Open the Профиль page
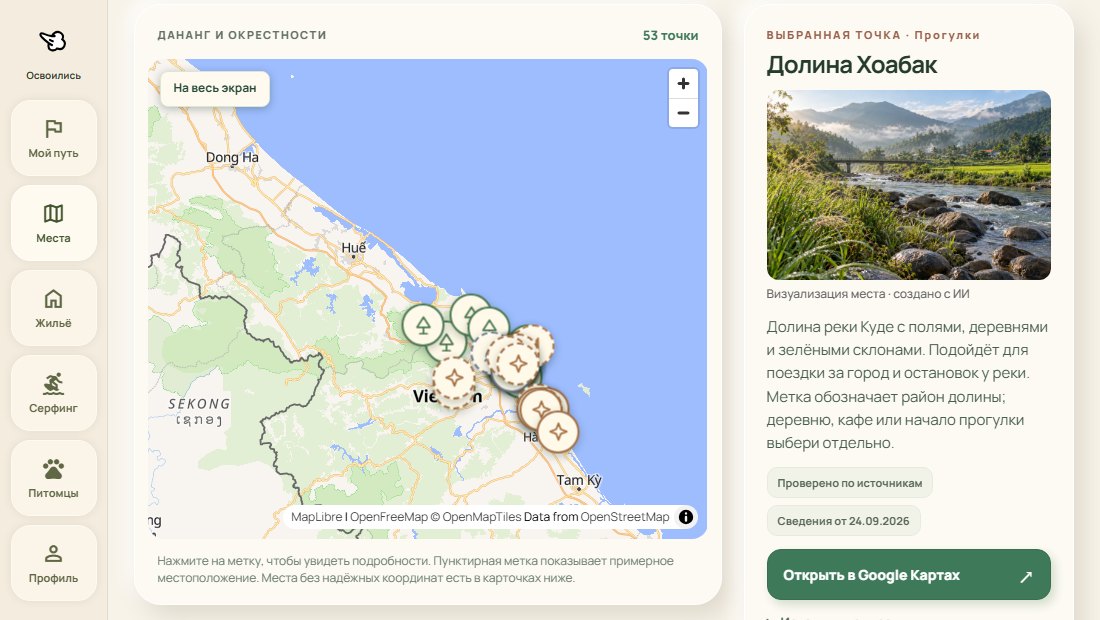The height and width of the screenshot is (620, 1100). pos(53,563)
